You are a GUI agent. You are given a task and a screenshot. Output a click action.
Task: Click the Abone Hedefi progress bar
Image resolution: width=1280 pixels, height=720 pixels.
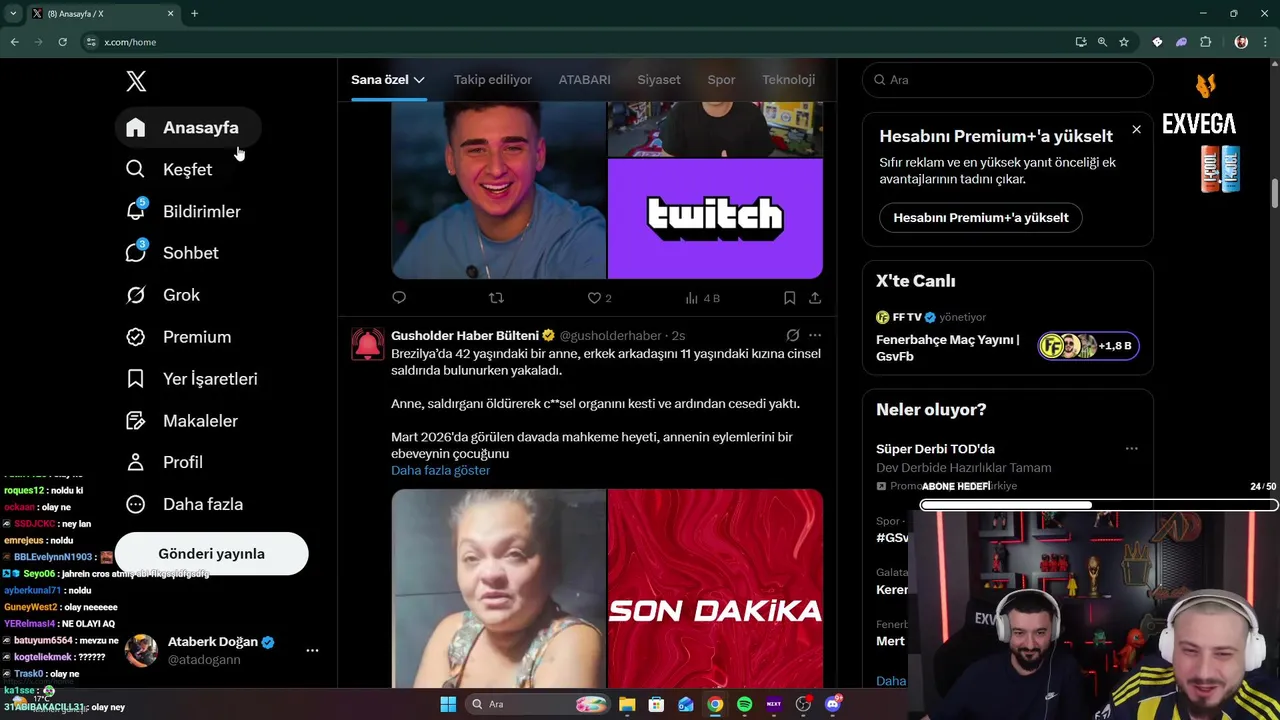[1099, 505]
